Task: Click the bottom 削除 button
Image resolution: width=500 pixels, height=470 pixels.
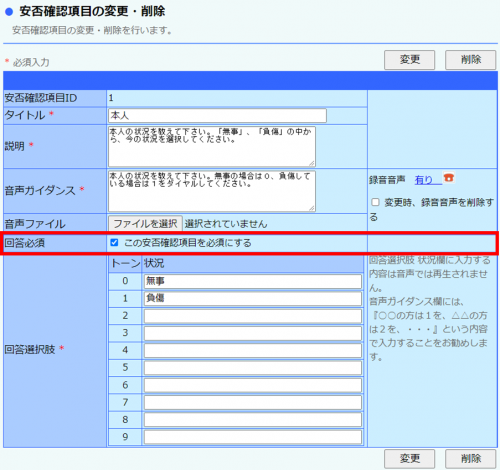Action: (x=471, y=459)
